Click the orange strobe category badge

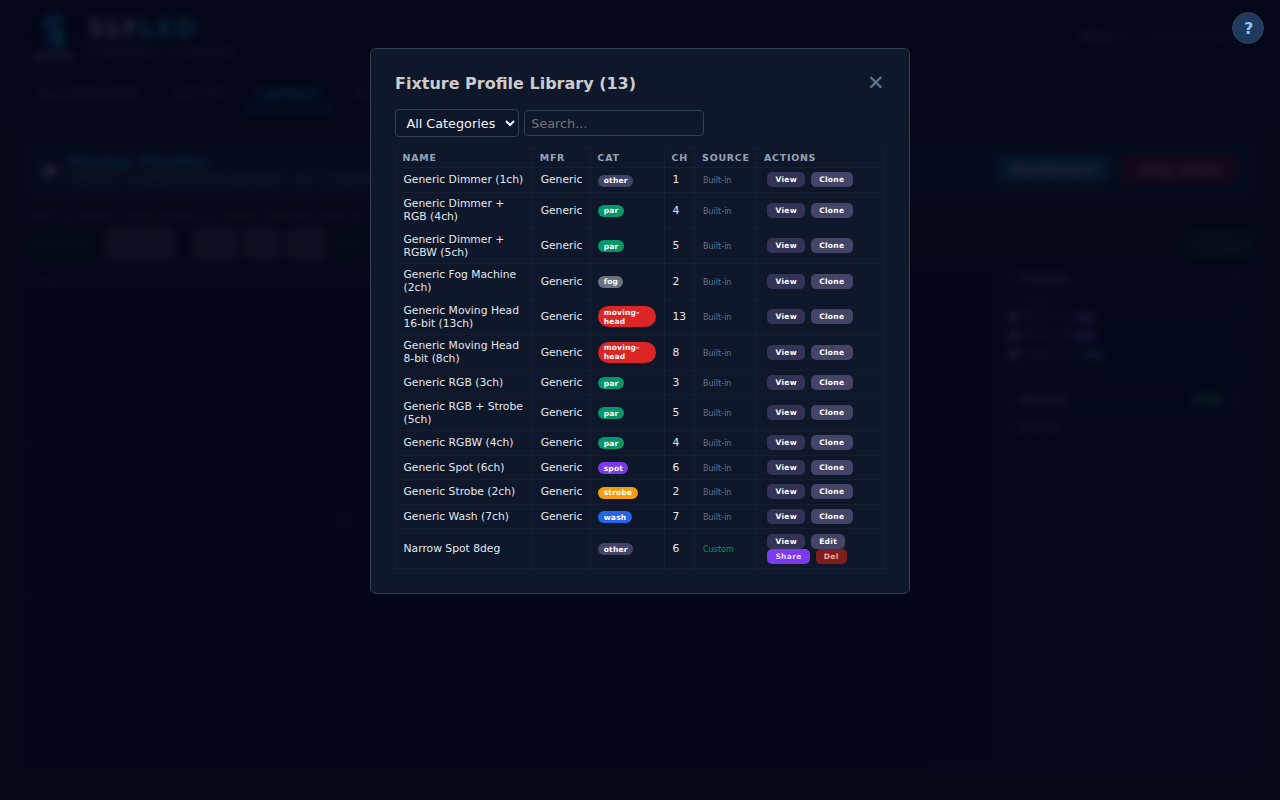tap(617, 492)
